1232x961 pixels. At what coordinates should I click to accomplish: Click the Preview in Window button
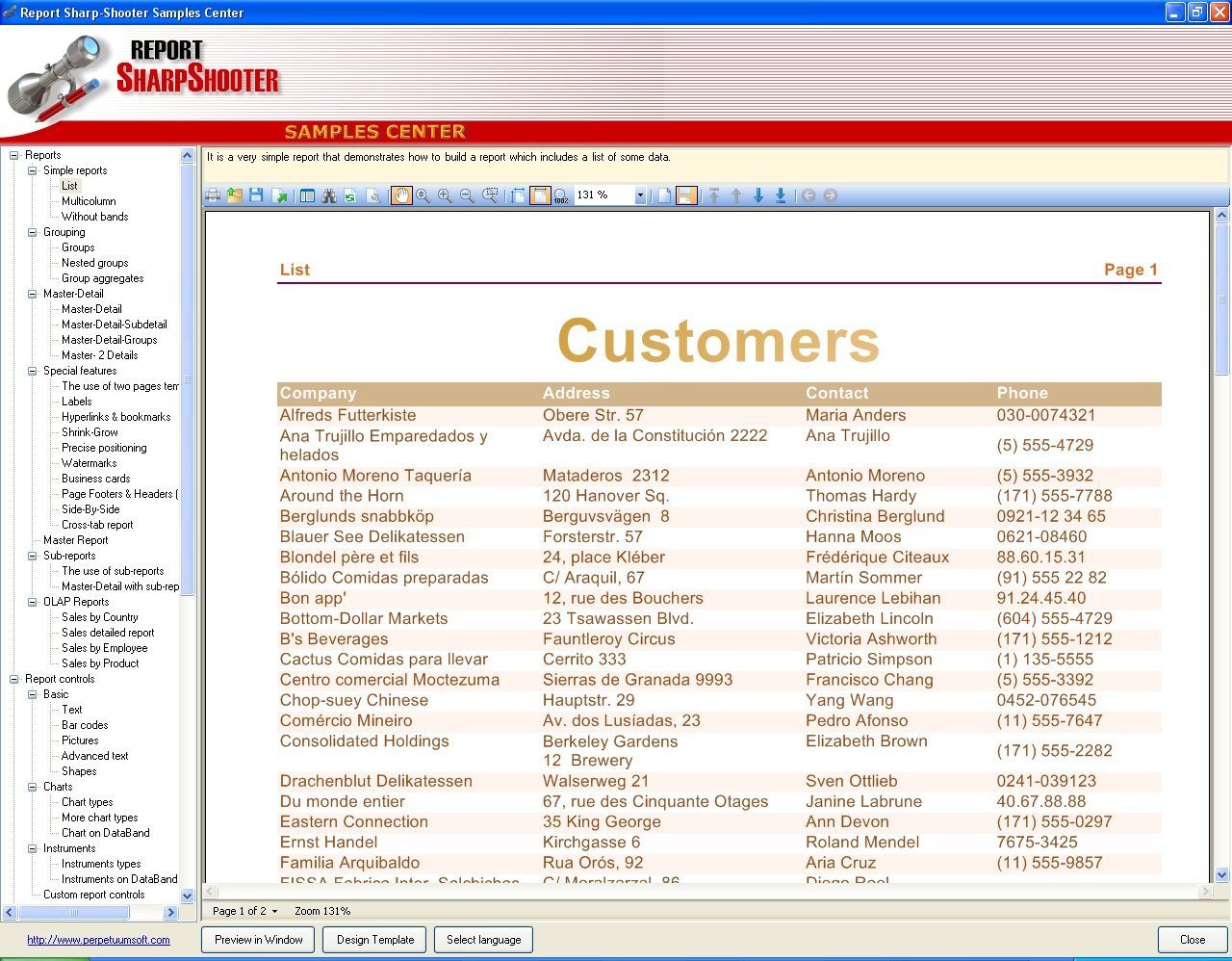pos(258,940)
